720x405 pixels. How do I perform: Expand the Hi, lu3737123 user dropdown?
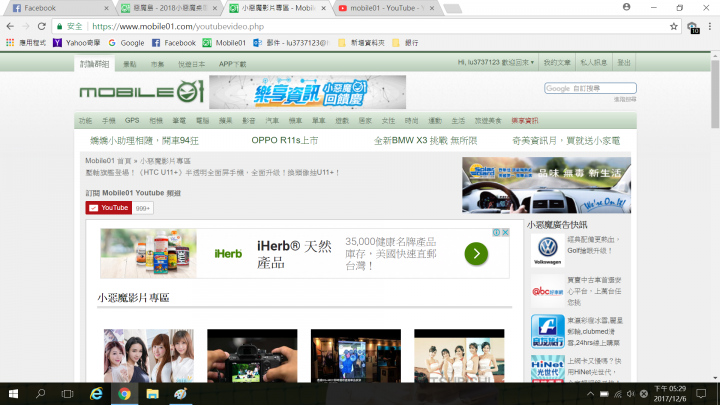click(x=495, y=62)
